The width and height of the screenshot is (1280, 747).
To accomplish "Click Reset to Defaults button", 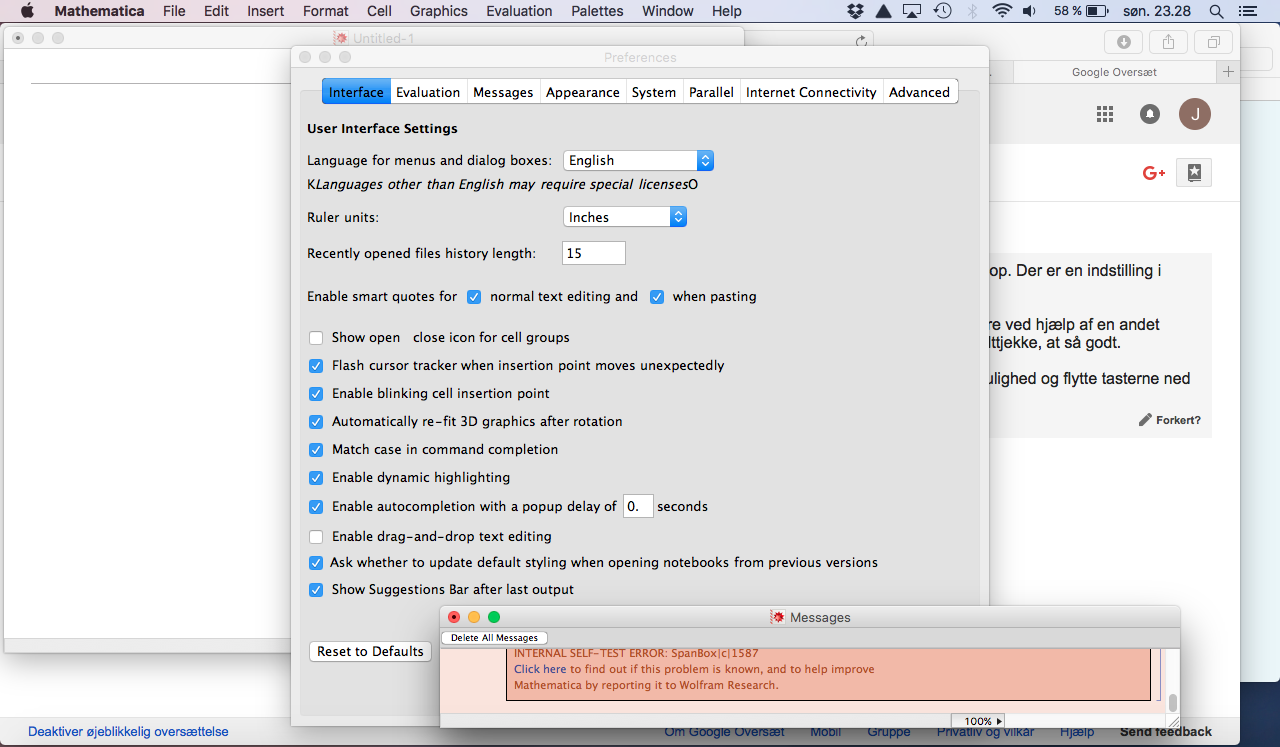I will point(370,651).
